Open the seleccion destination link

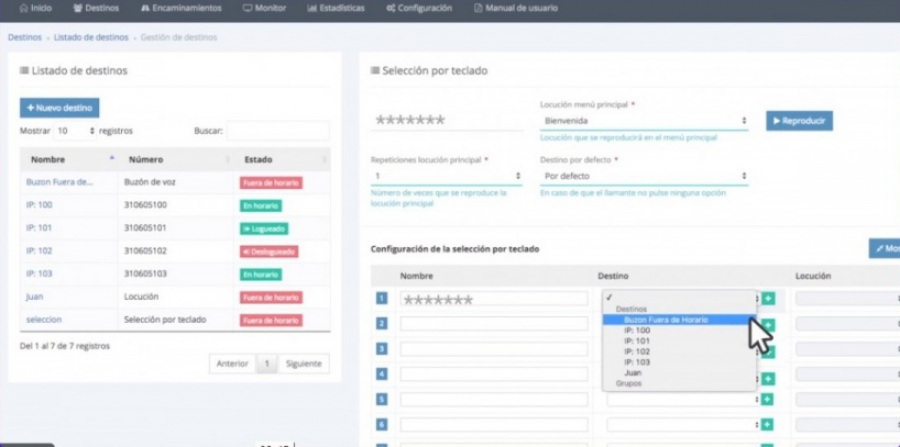click(x=44, y=320)
